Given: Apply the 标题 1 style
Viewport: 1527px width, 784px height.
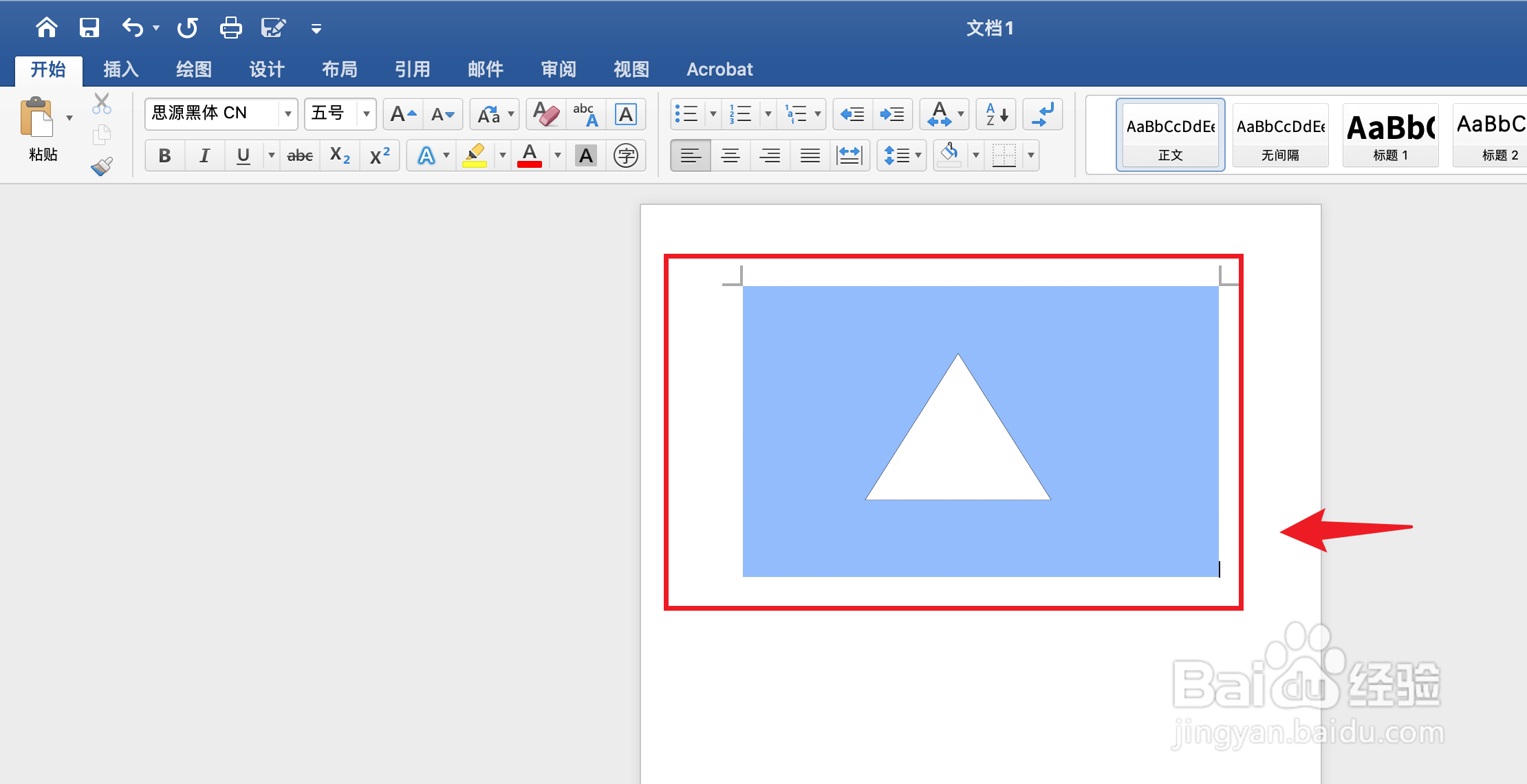Looking at the screenshot, I should [x=1390, y=135].
